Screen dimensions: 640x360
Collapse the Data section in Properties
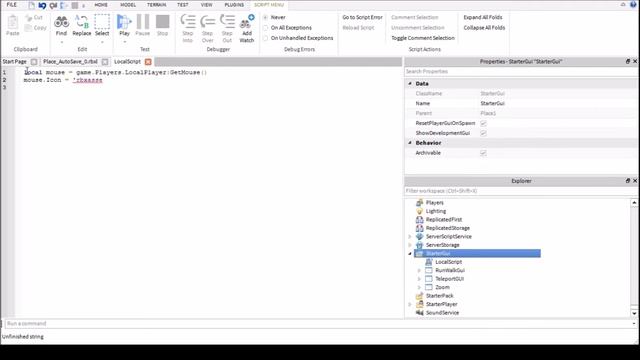point(410,83)
